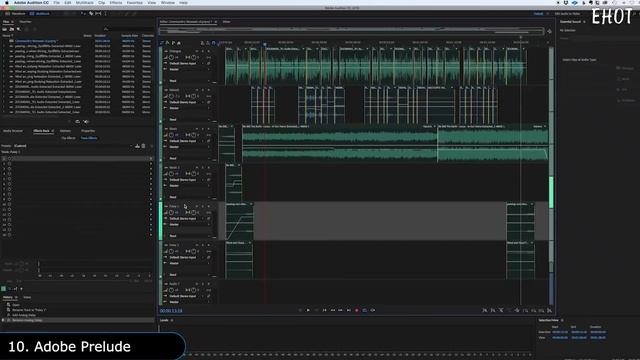
Task: Toggle metronome icon above tracks
Action: click(x=202, y=42)
